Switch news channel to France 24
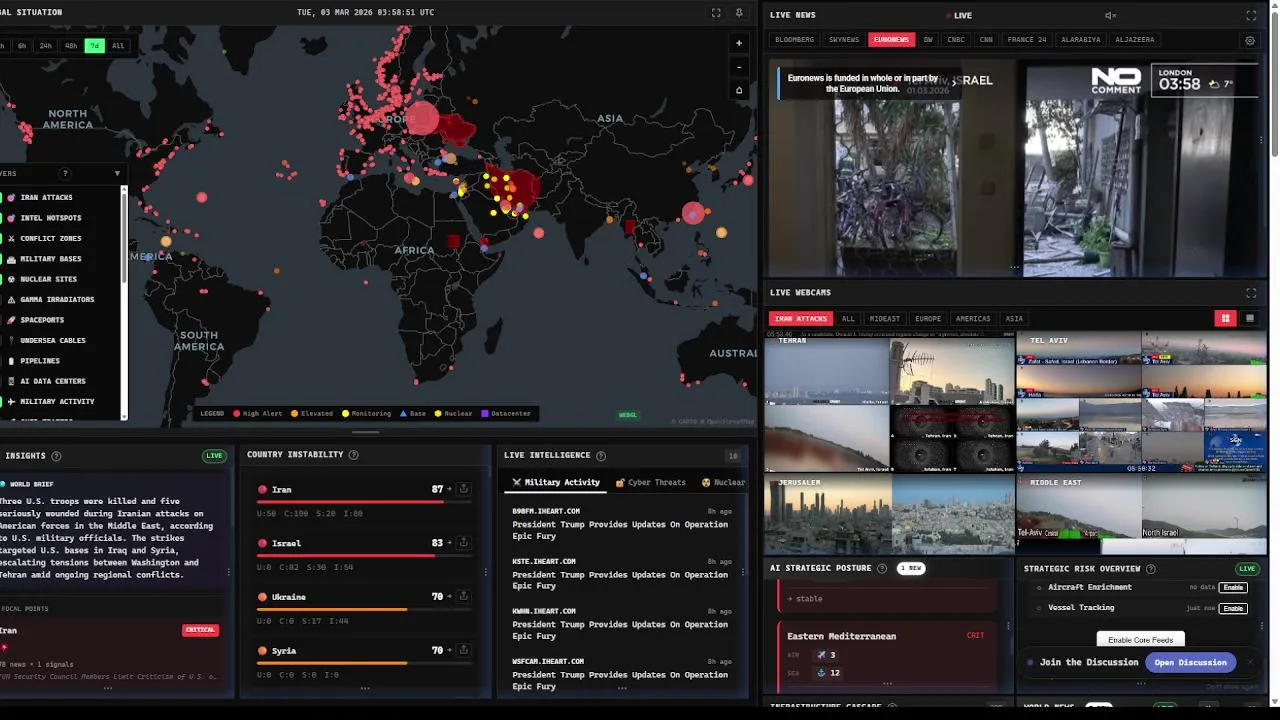 pyautogui.click(x=1027, y=40)
